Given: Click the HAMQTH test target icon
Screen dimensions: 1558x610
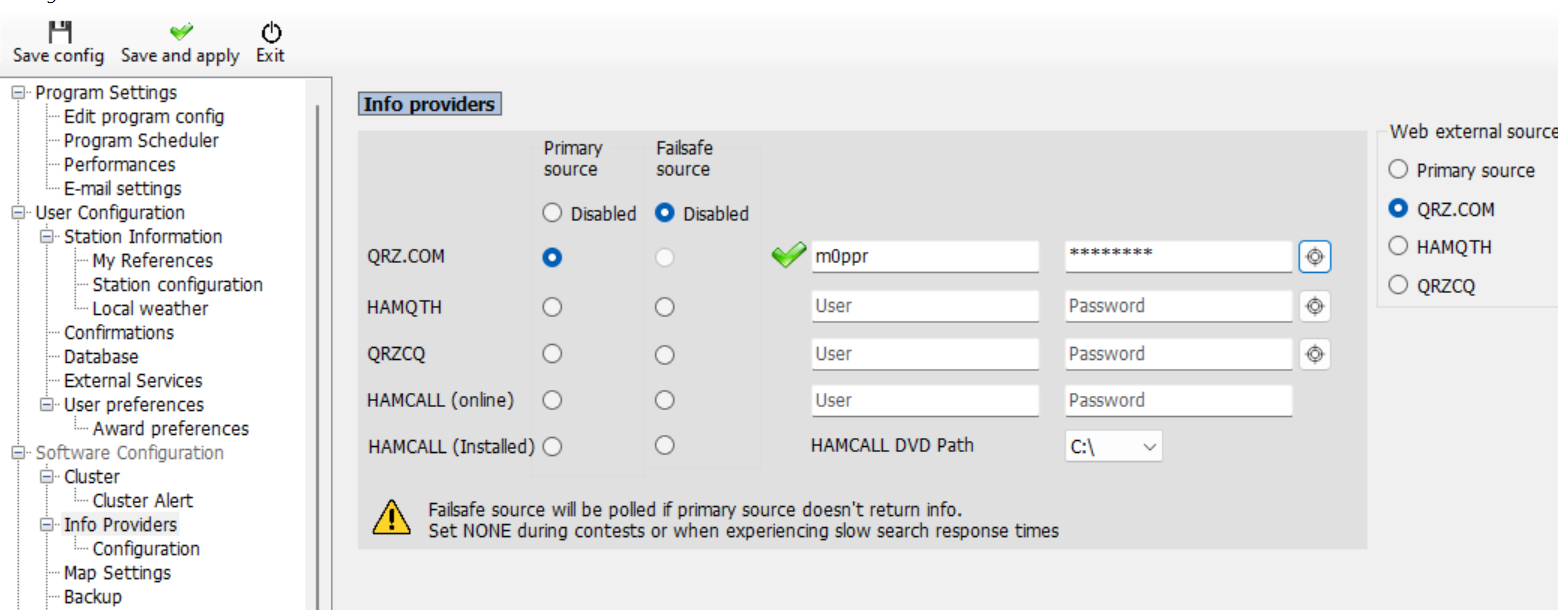Looking at the screenshot, I should tap(1315, 306).
